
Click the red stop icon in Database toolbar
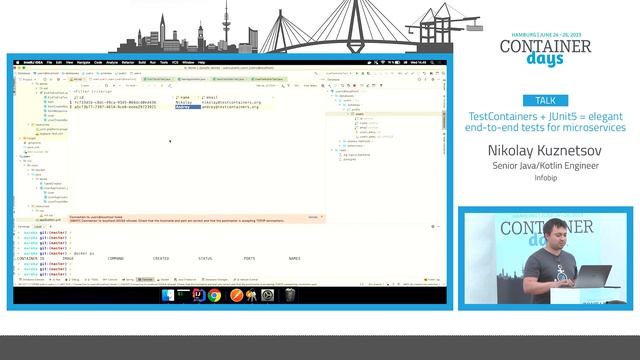pos(354,85)
